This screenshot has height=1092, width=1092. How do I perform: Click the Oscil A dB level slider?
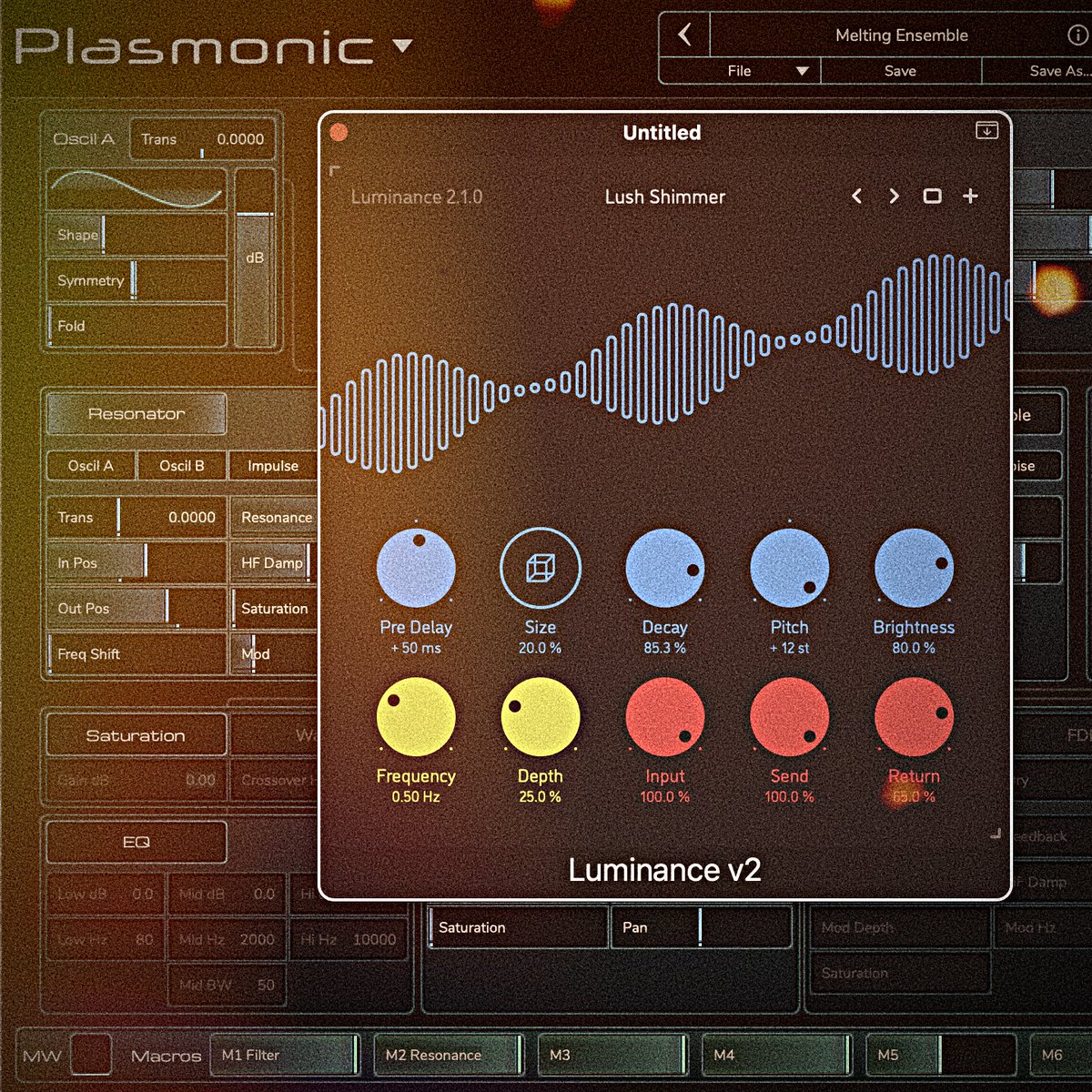pos(255,258)
